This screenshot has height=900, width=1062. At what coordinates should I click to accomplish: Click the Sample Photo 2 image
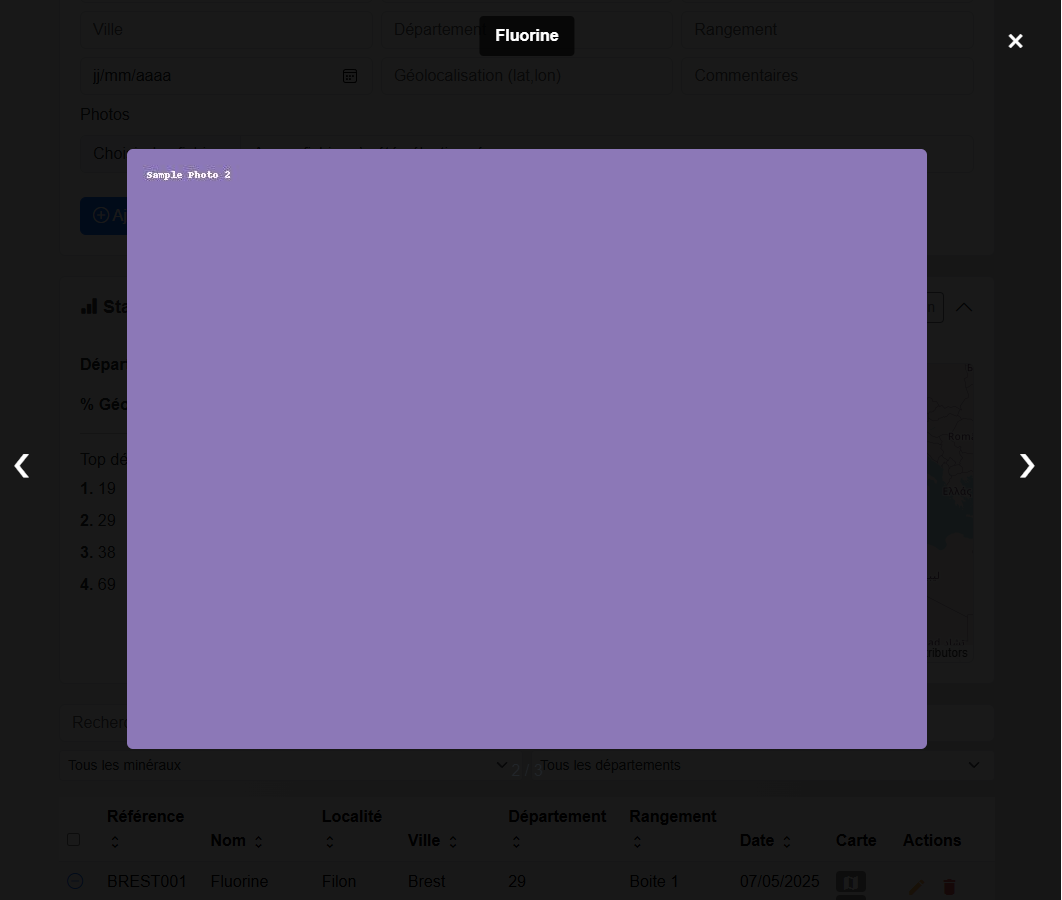pos(527,449)
